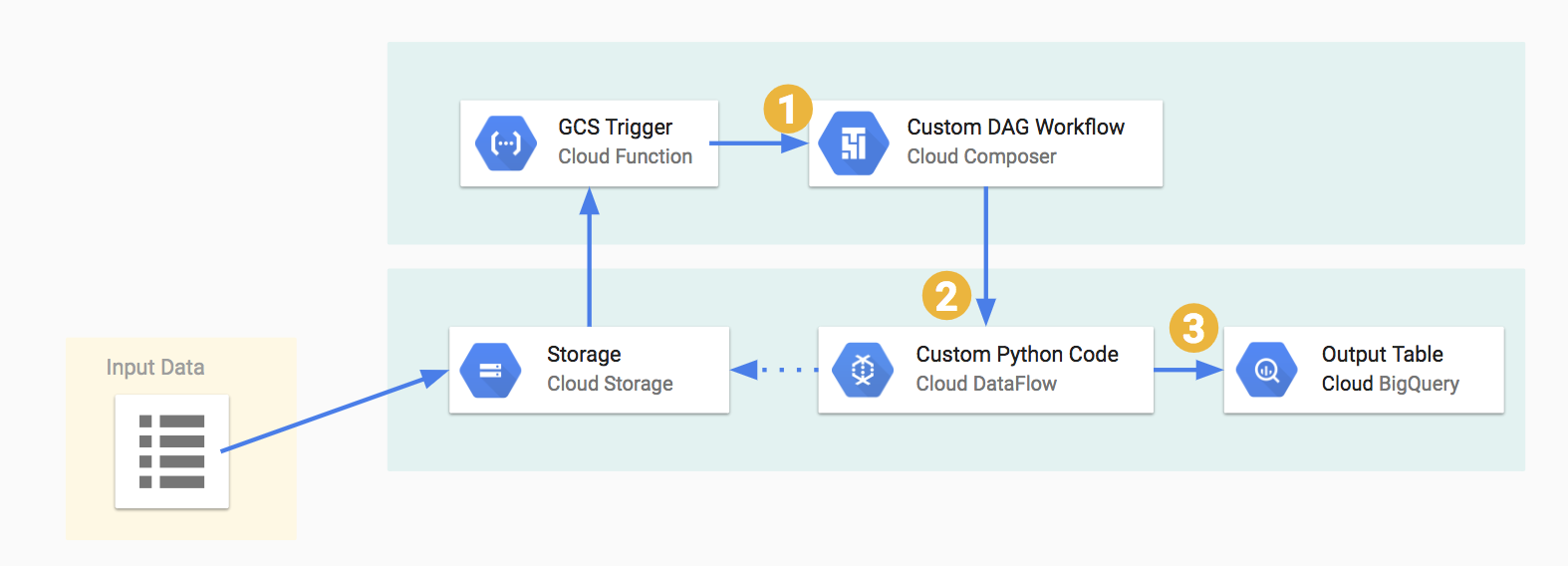Click the Cloud Storage hexagon icon

click(491, 371)
